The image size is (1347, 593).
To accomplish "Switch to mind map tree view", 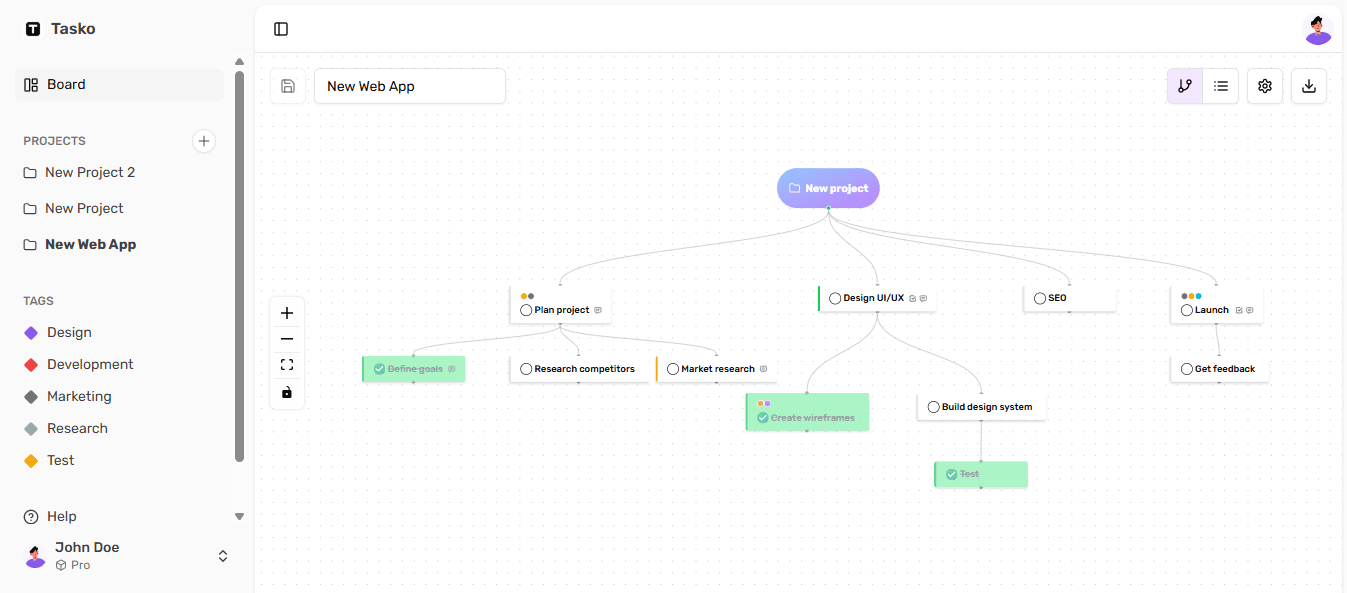I will tap(1185, 86).
